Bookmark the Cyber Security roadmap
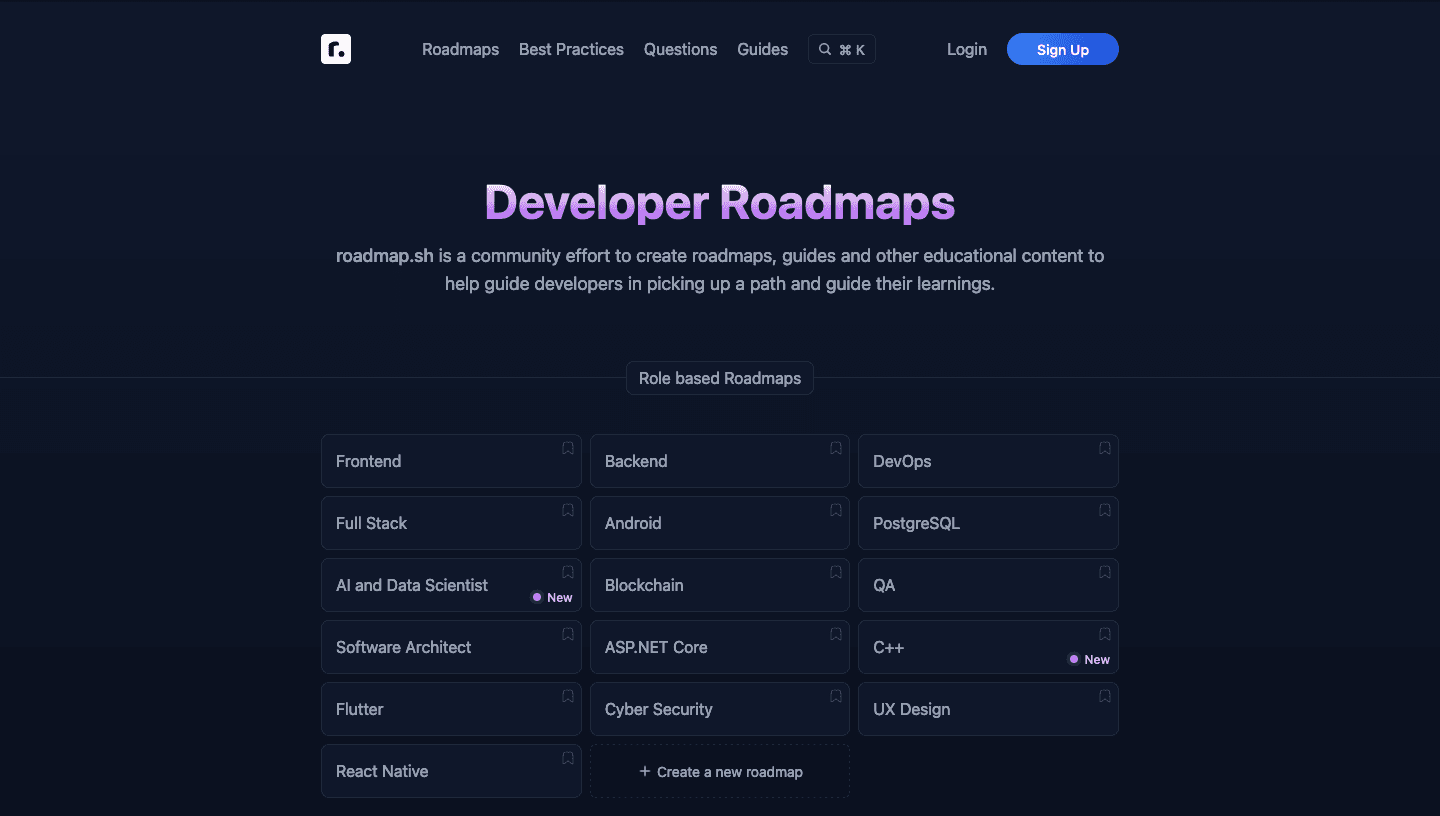 click(836, 696)
